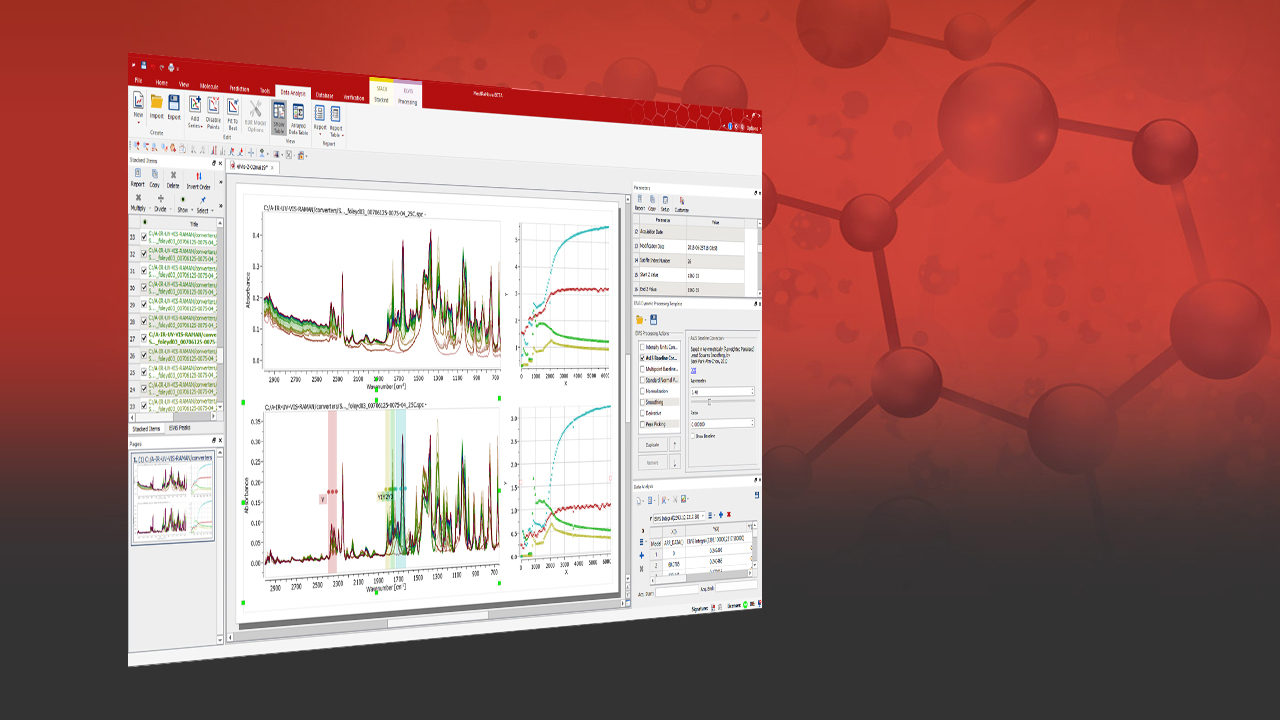This screenshot has width=1280, height=720.
Task: Click the Edit Model Options icon
Action: click(x=256, y=107)
